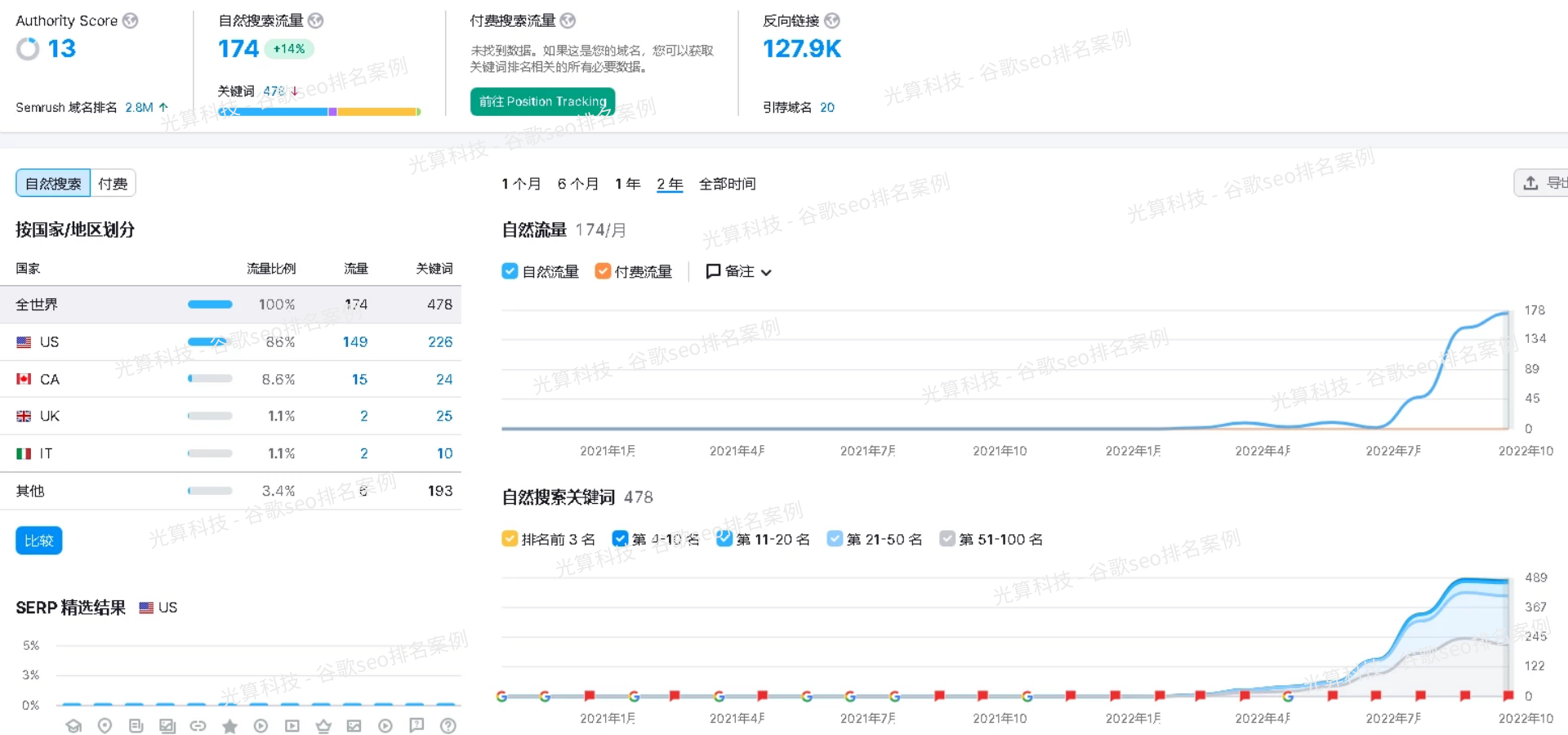Click the speech bubble question SERP icon
This screenshot has height=735, width=1568.
pyautogui.click(x=416, y=725)
